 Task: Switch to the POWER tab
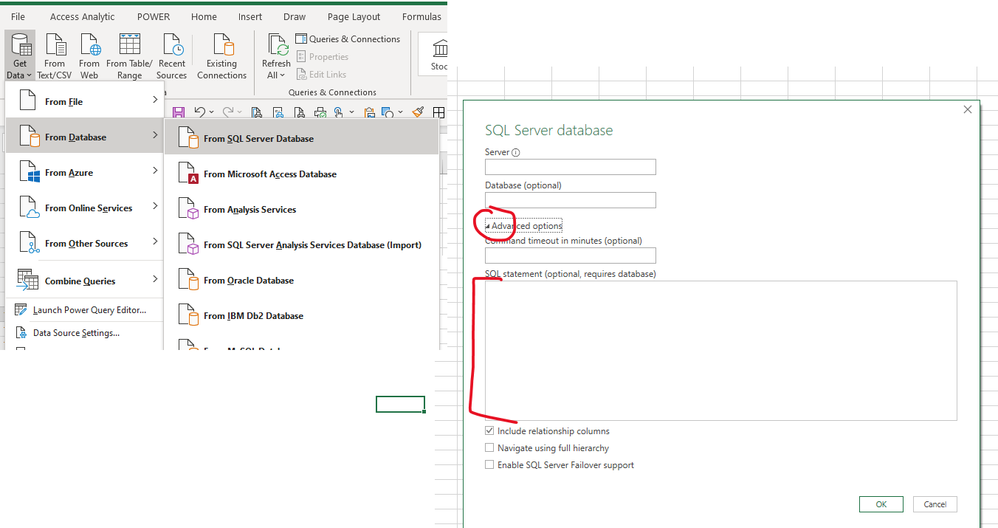[153, 17]
